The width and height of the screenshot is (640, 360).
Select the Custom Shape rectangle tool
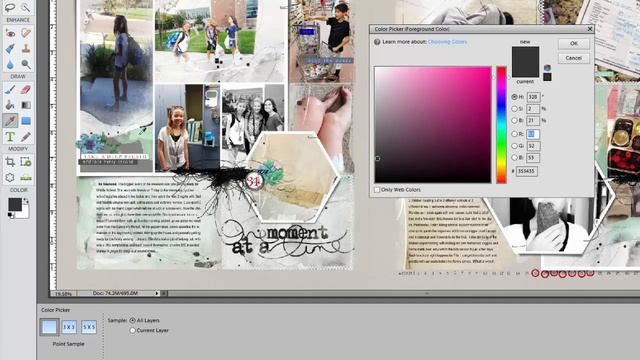pyautogui.click(x=26, y=120)
